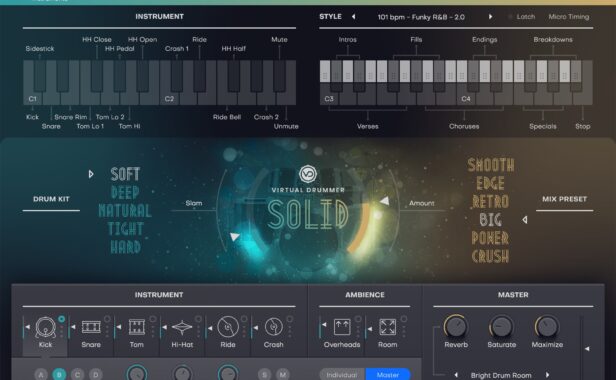Click the Amount dial triangle marker
This screenshot has height=380, width=616.
(x=385, y=201)
